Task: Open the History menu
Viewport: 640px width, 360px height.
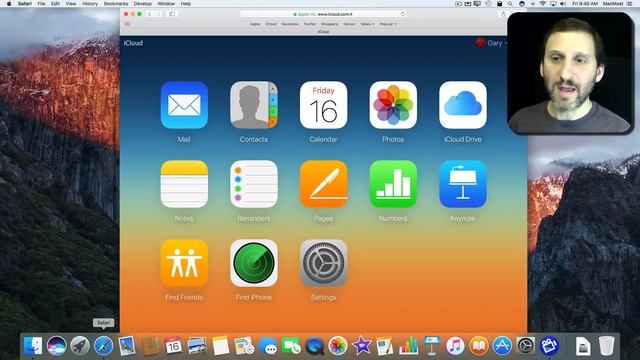Action: 90,4
